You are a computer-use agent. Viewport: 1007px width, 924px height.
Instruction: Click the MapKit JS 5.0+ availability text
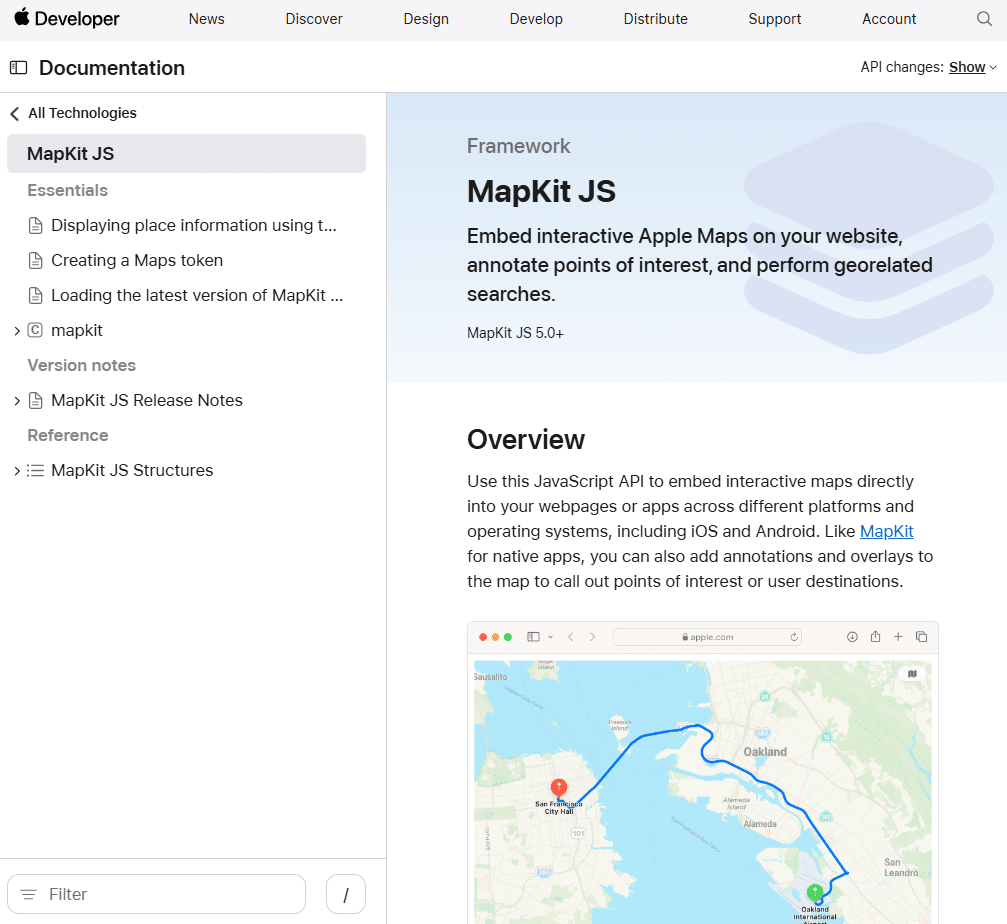(515, 333)
